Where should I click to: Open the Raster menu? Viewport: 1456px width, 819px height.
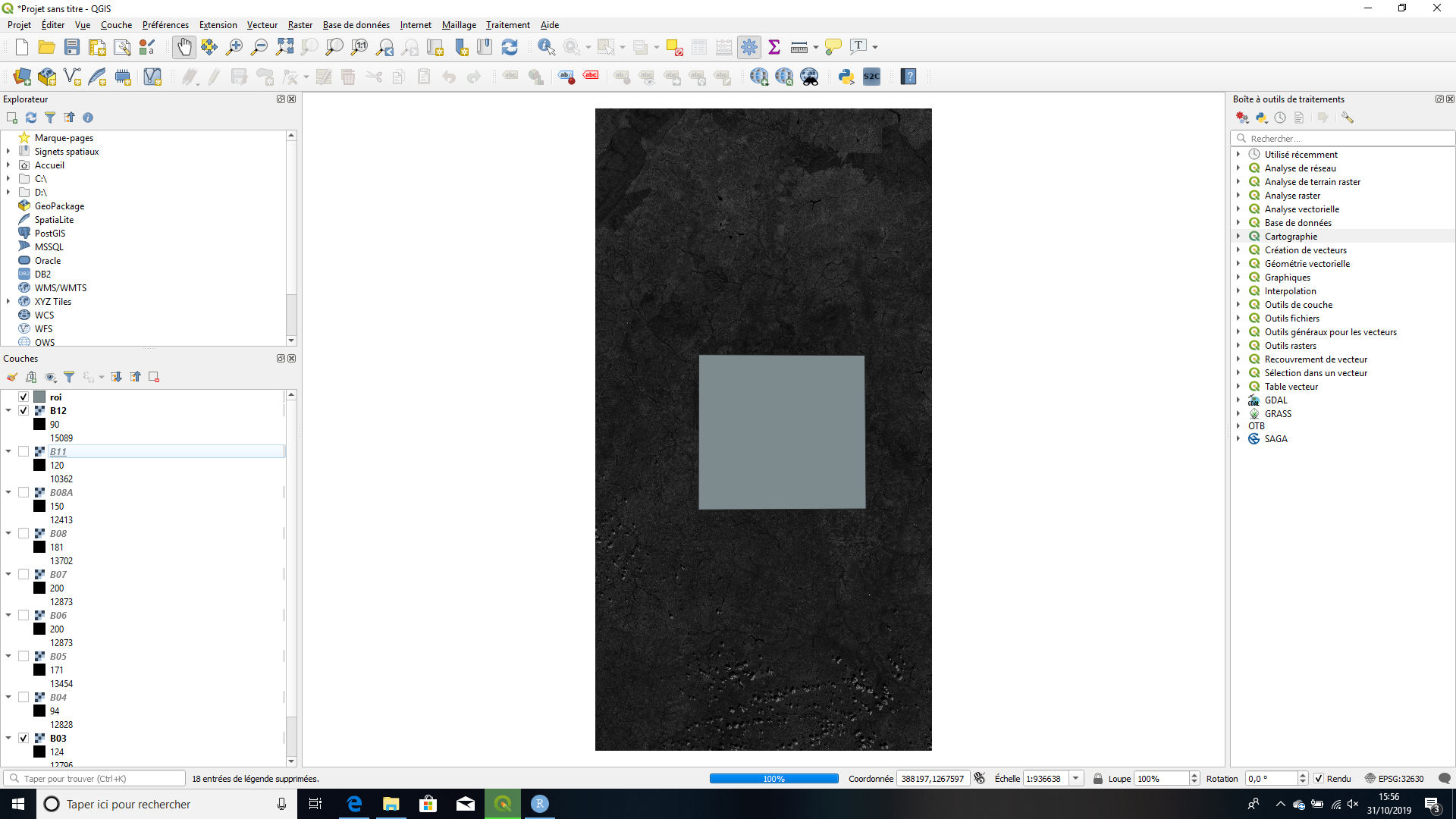click(x=300, y=25)
